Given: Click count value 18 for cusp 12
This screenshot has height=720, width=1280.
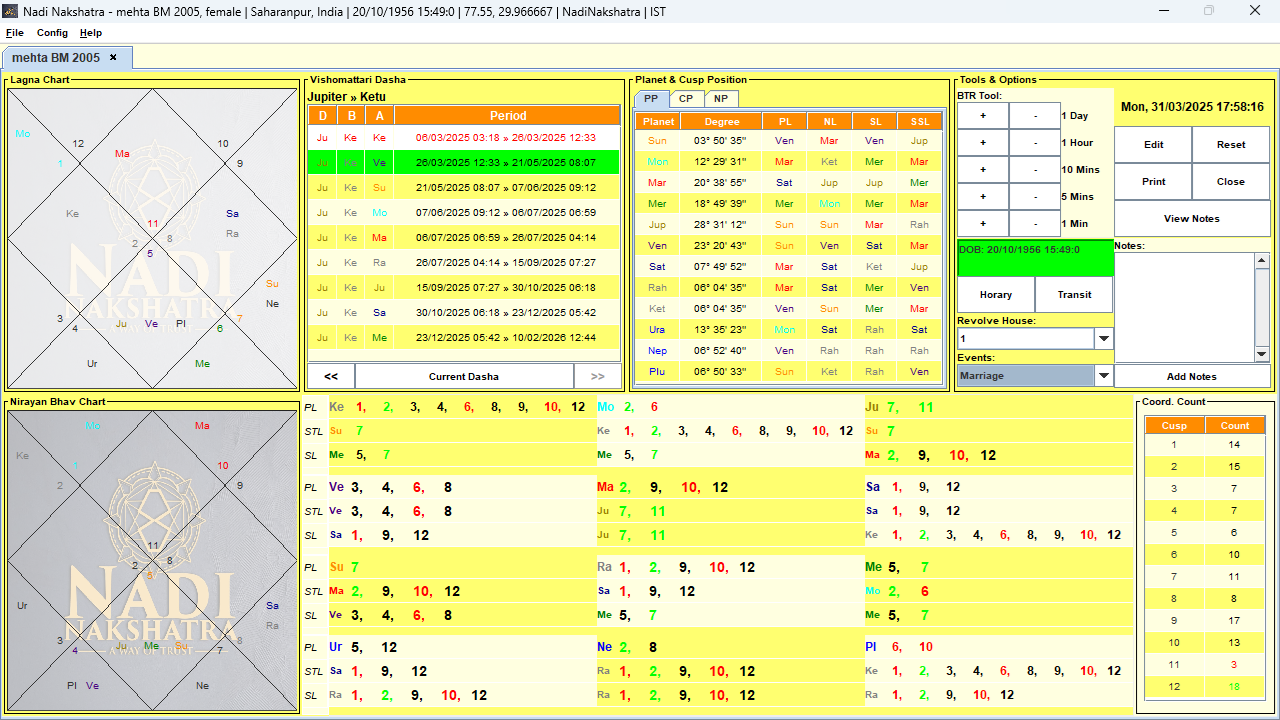Looking at the screenshot, I should point(1234,687).
